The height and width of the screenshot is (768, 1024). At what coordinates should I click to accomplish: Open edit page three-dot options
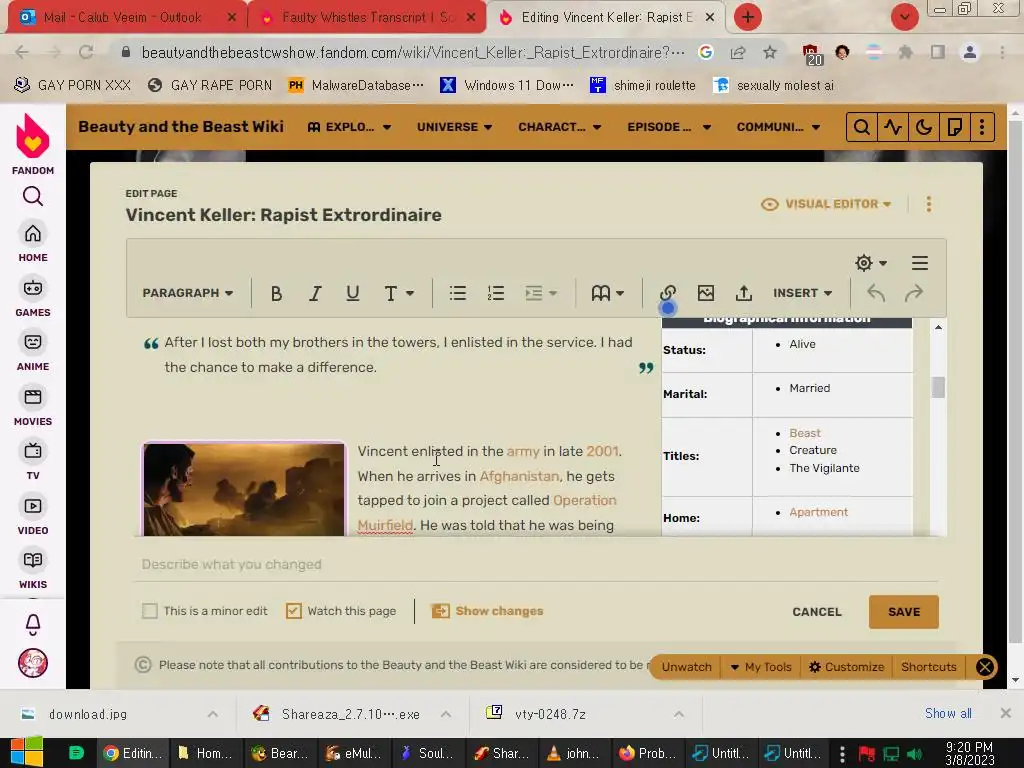click(x=929, y=204)
